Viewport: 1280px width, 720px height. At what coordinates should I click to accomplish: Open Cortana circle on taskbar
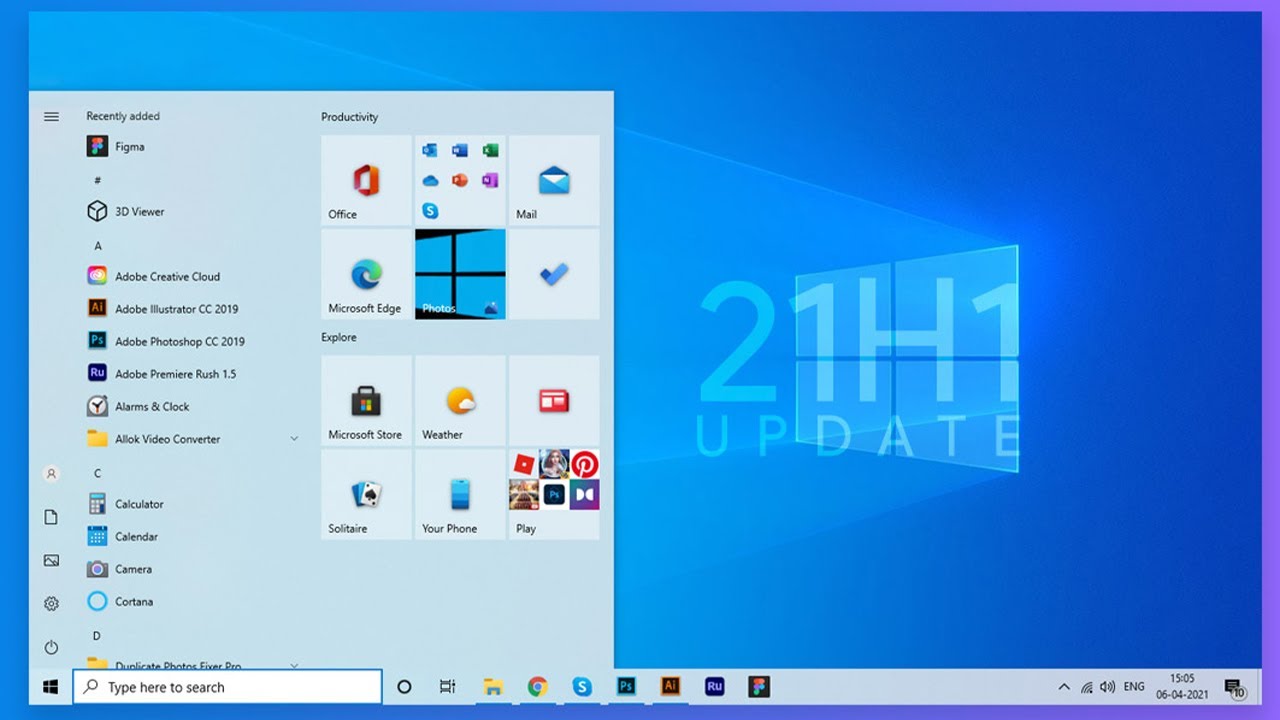[404, 687]
